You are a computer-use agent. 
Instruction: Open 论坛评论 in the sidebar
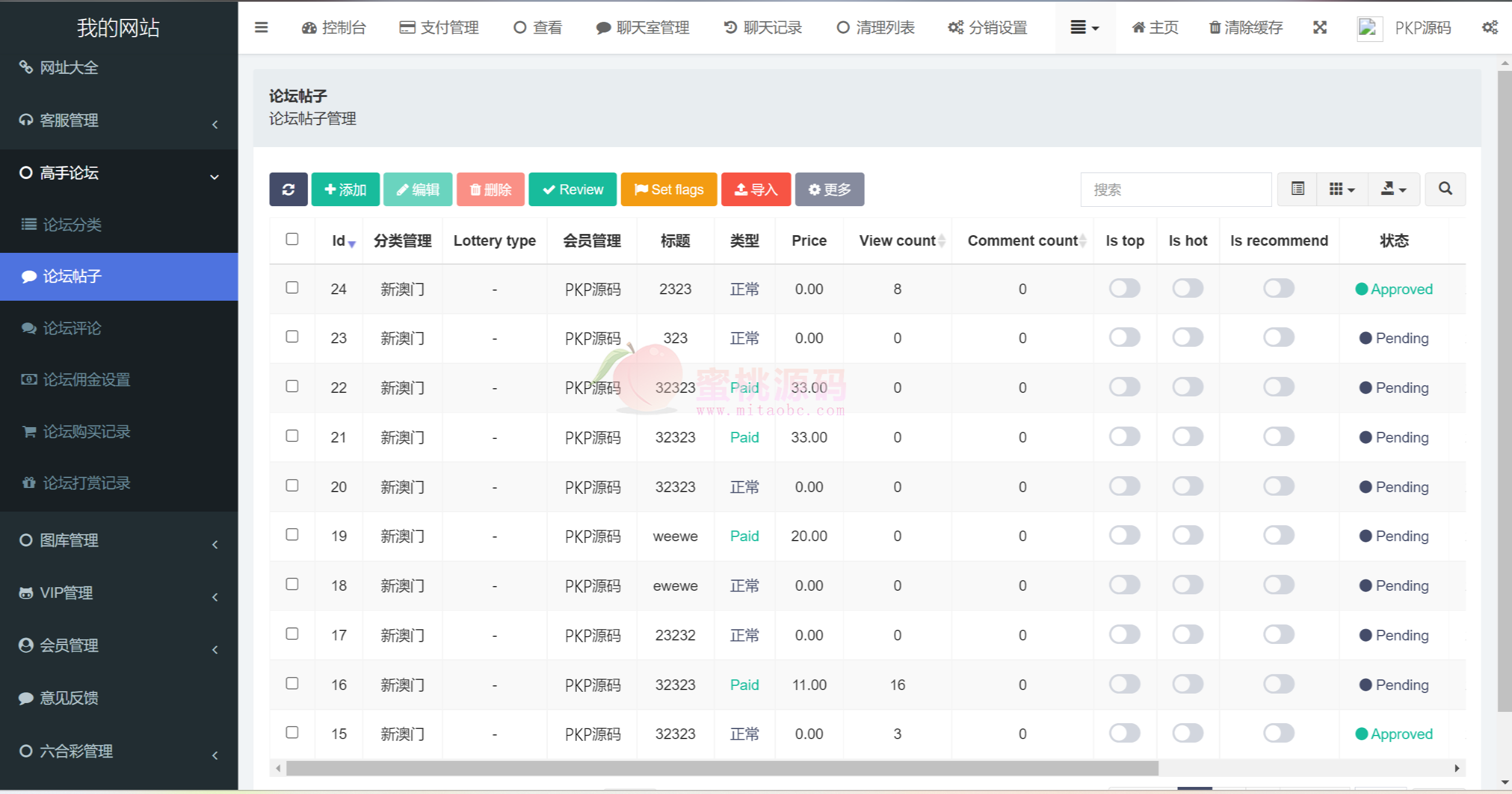(71, 328)
